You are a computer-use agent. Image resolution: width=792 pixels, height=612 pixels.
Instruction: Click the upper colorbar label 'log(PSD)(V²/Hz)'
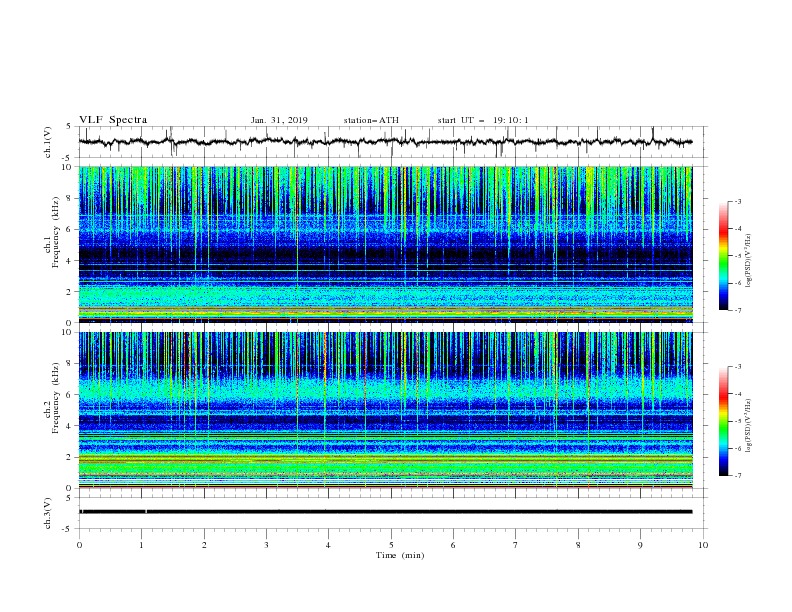(x=749, y=261)
